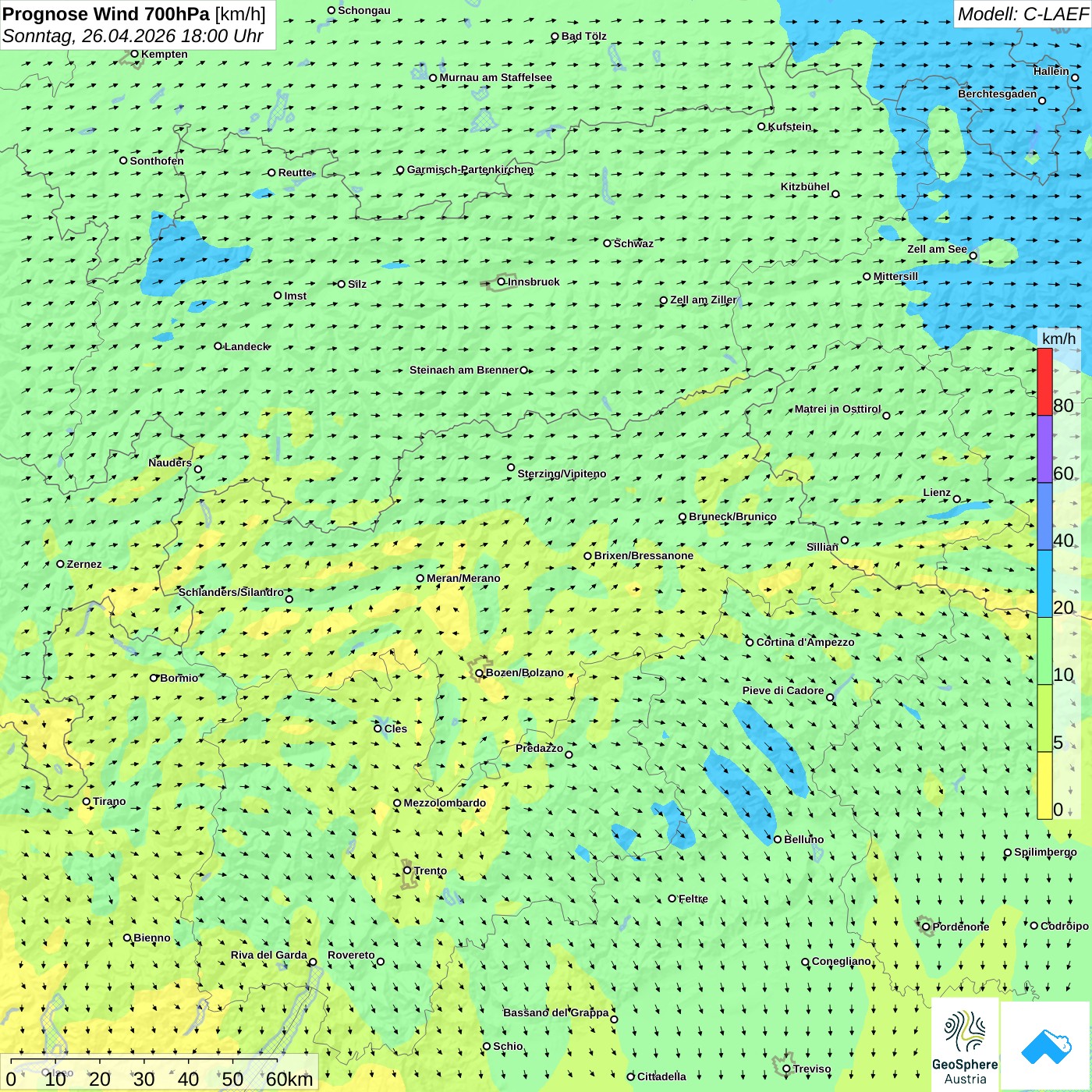Click the Bozen/Bolzano city label

[525, 672]
